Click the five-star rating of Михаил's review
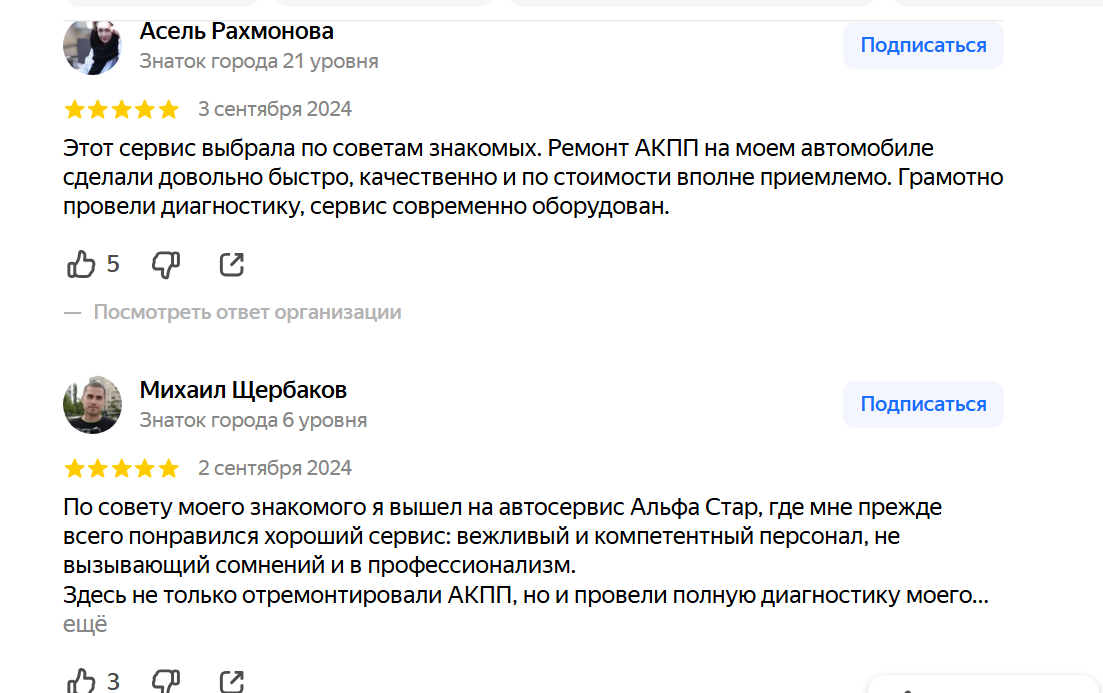The image size is (1103, 693). coord(122,469)
